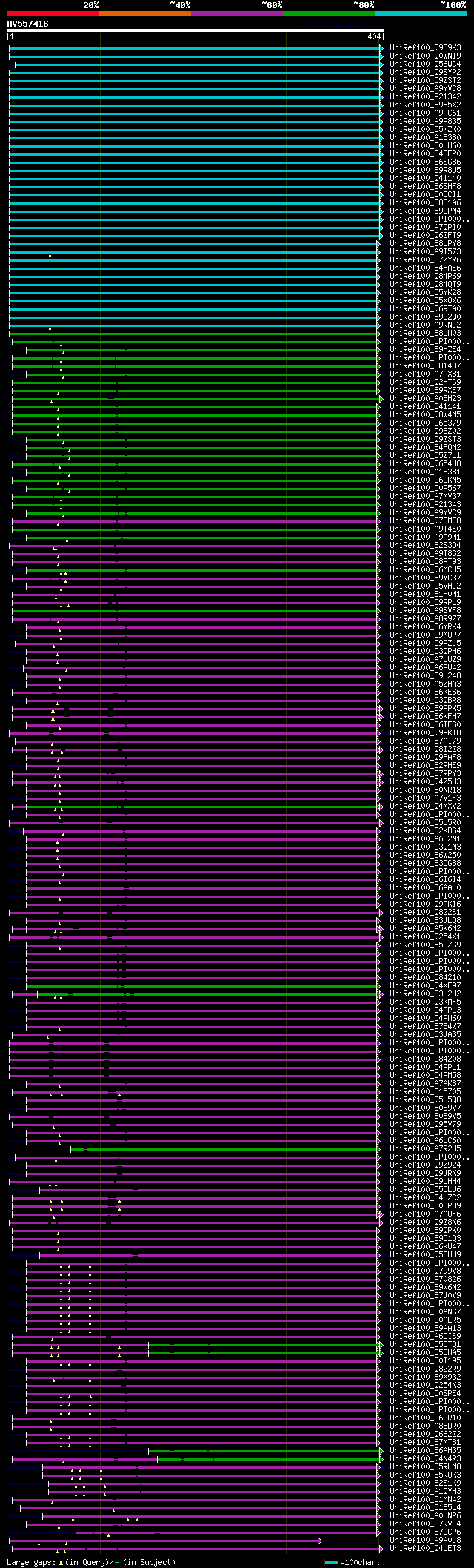Select the UniRef100_A7QPI0 label
This screenshot has height=1568, width=474.
tap(425, 228)
